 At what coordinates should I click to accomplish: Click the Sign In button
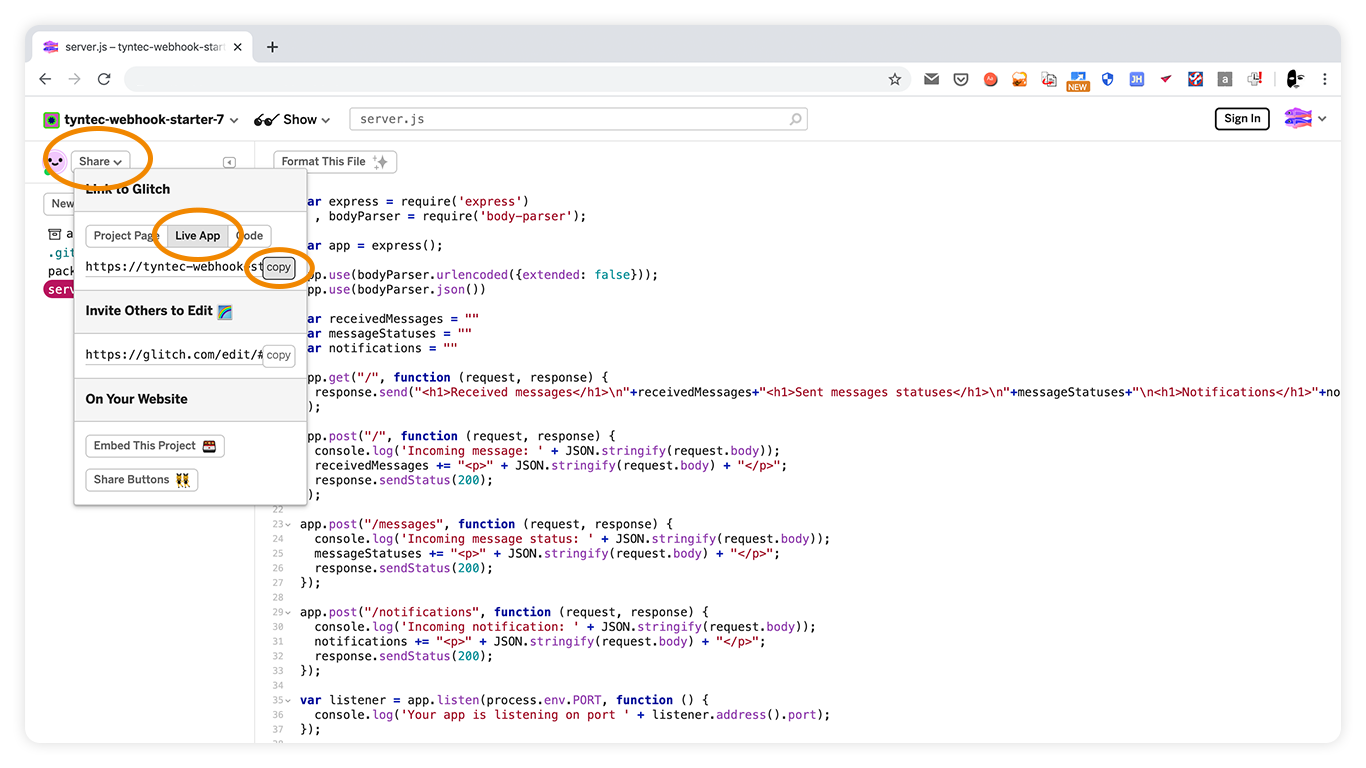pos(1242,119)
